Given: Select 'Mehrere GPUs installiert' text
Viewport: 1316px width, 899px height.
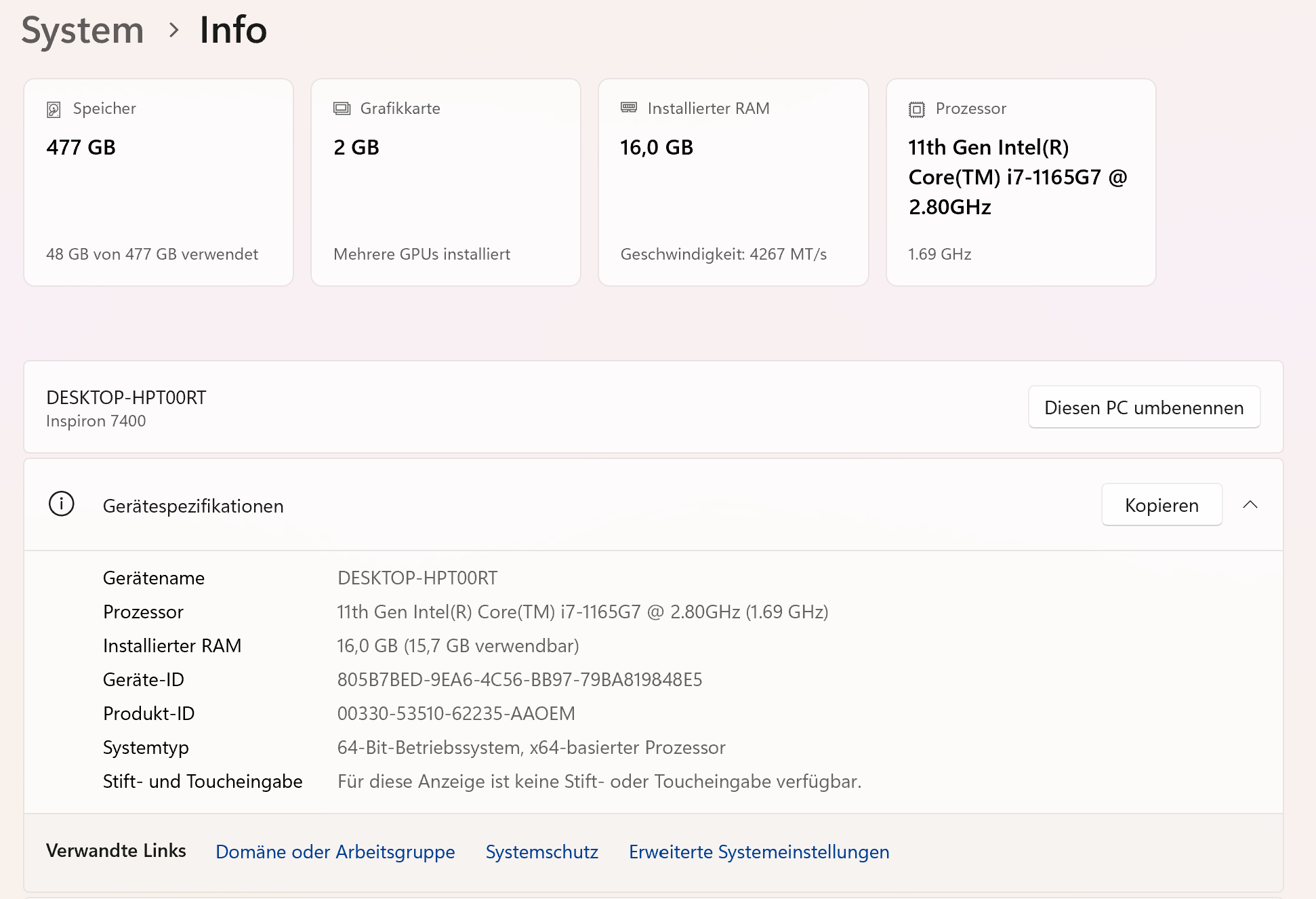Looking at the screenshot, I should pos(421,254).
